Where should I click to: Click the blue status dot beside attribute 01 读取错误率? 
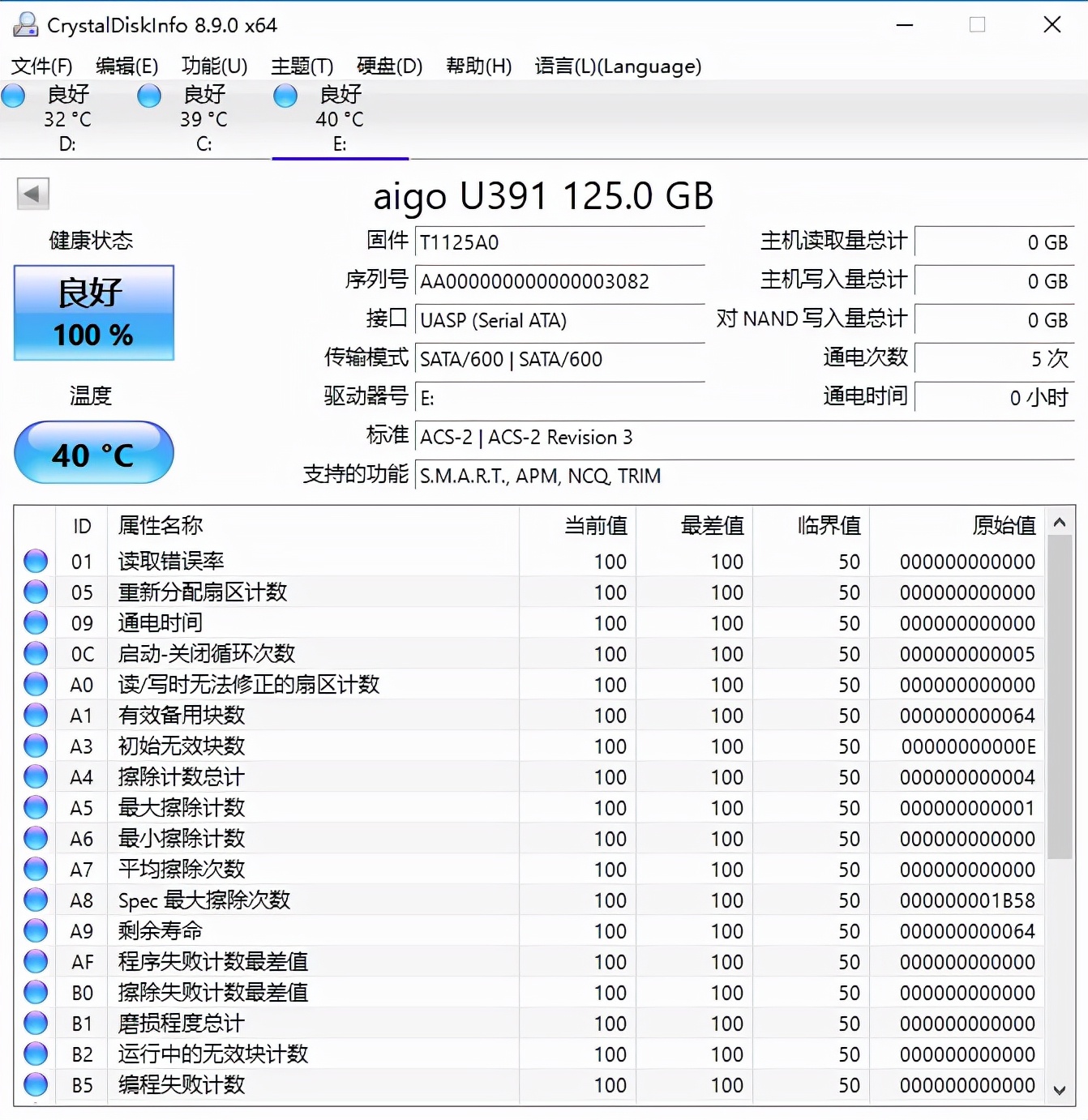pyautogui.click(x=35, y=560)
